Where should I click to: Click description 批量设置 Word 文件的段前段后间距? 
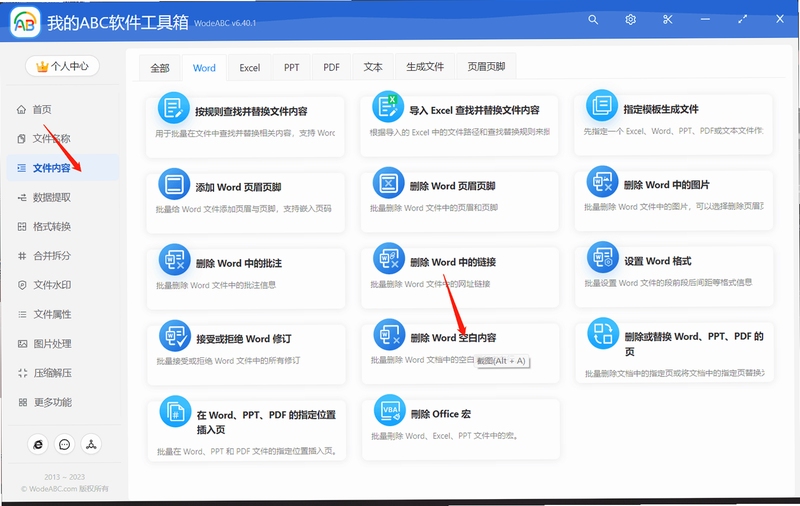(x=668, y=283)
